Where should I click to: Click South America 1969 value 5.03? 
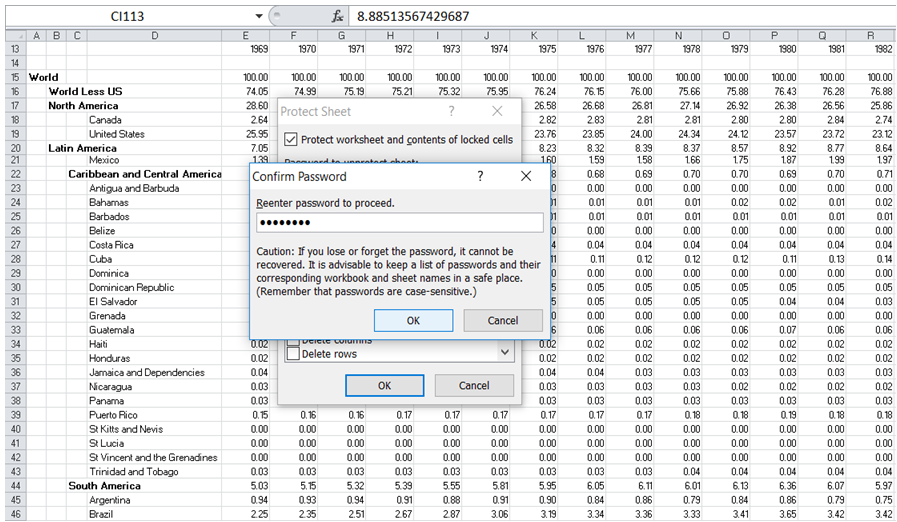tap(259, 486)
